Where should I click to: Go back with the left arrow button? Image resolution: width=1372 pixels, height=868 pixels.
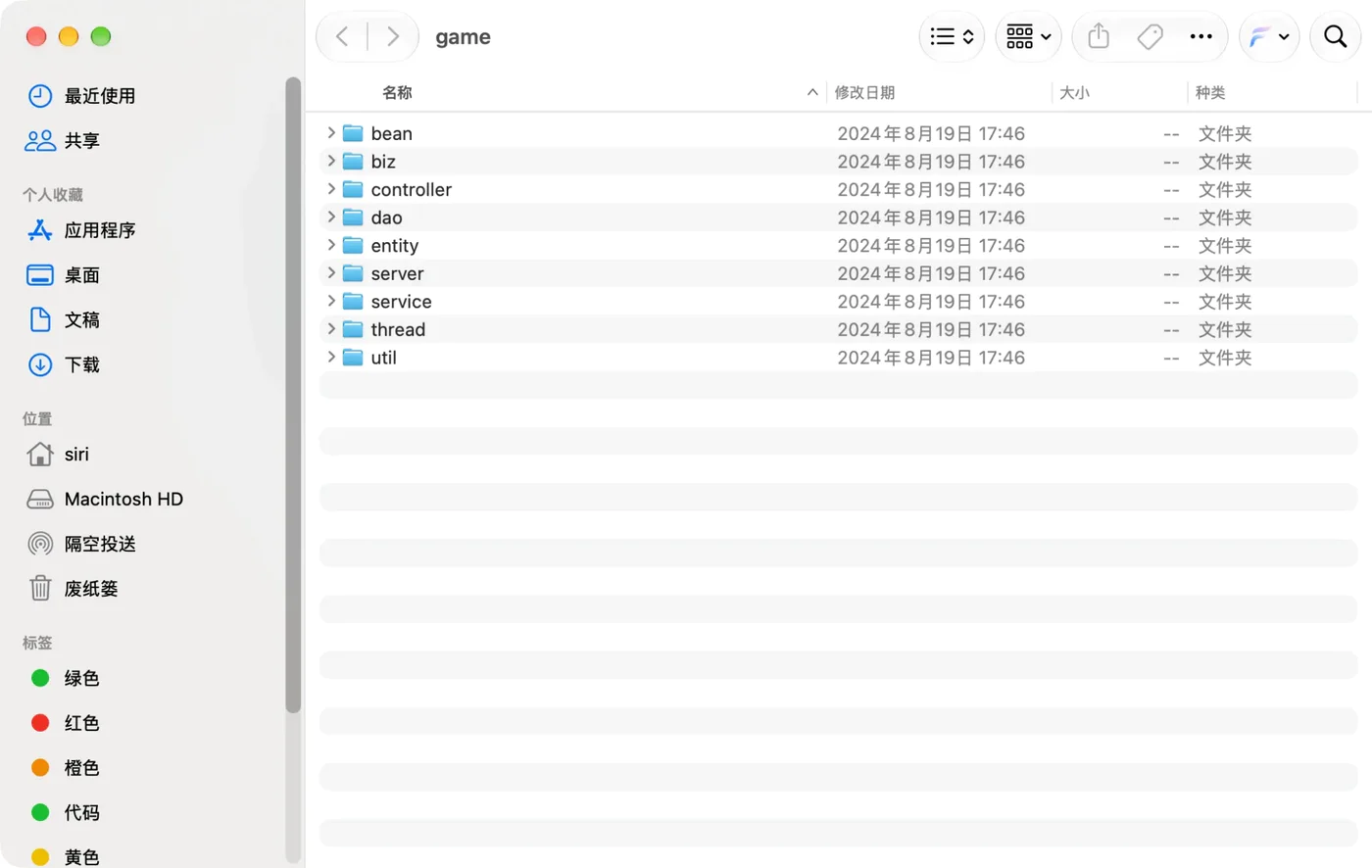342,37
